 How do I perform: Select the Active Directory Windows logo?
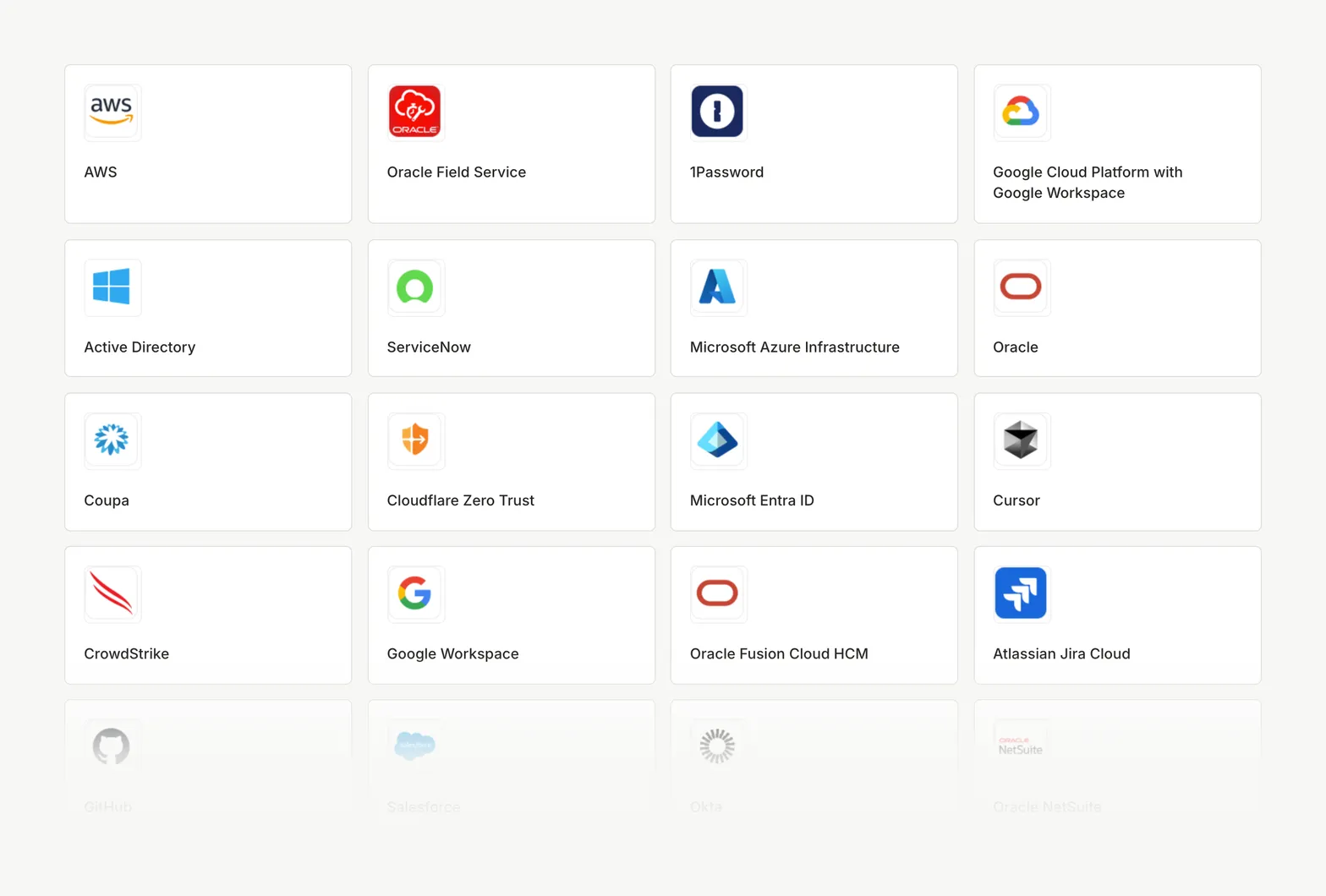112,287
